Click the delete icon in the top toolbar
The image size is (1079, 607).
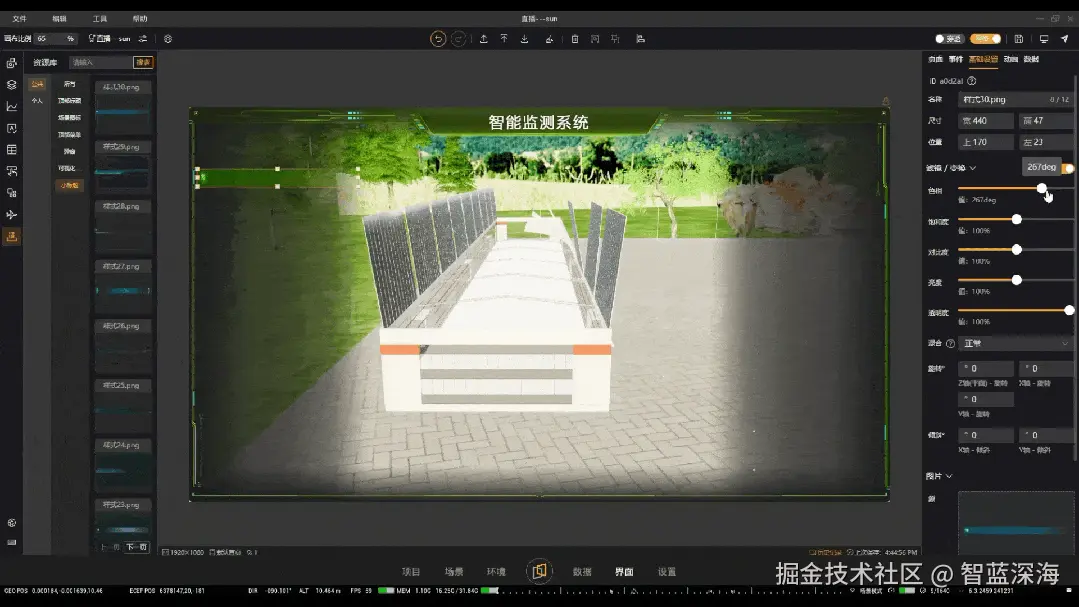point(575,38)
